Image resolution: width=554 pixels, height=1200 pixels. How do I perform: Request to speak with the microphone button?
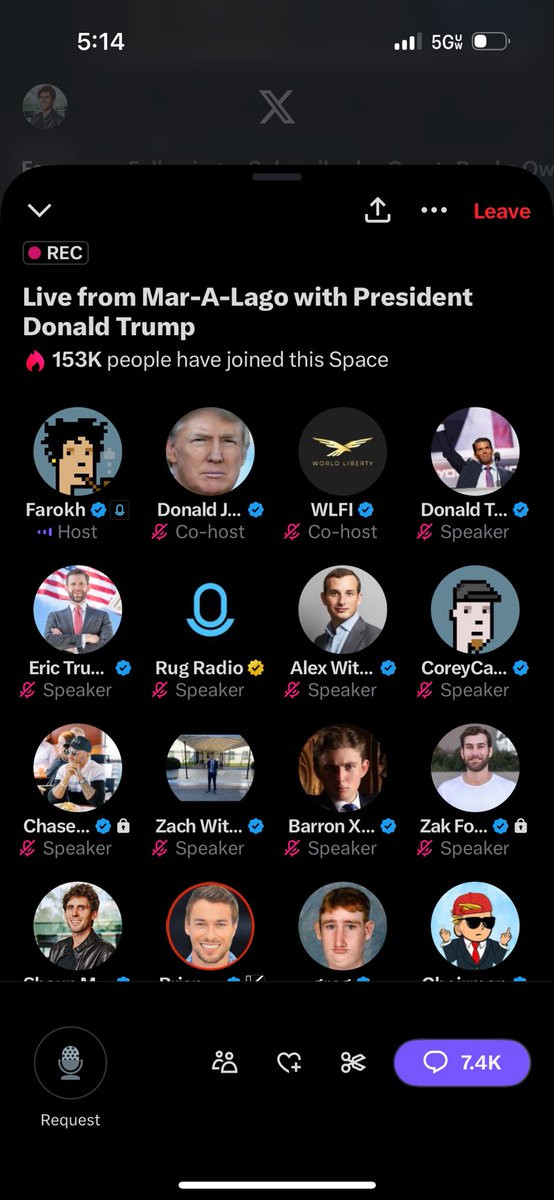pos(70,1063)
